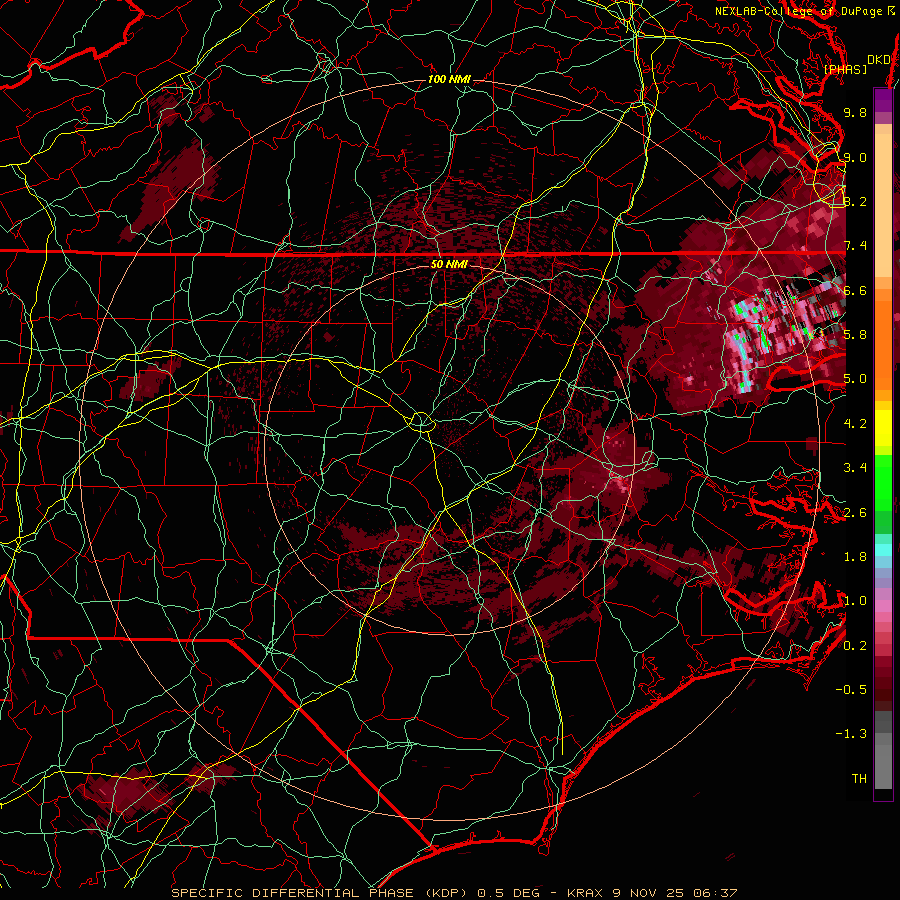Click the purple swatch atop the color bar

tap(883, 100)
